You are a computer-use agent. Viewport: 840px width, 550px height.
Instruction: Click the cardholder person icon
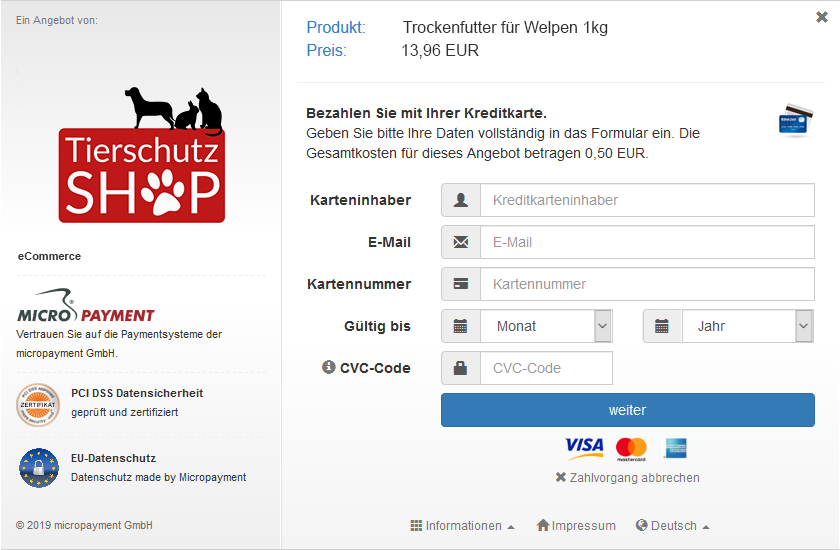click(461, 200)
